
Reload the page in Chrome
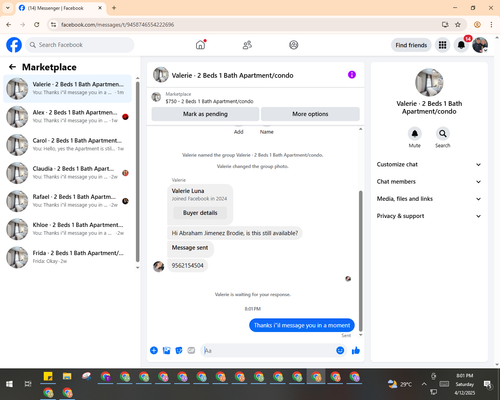pyautogui.click(x=37, y=25)
